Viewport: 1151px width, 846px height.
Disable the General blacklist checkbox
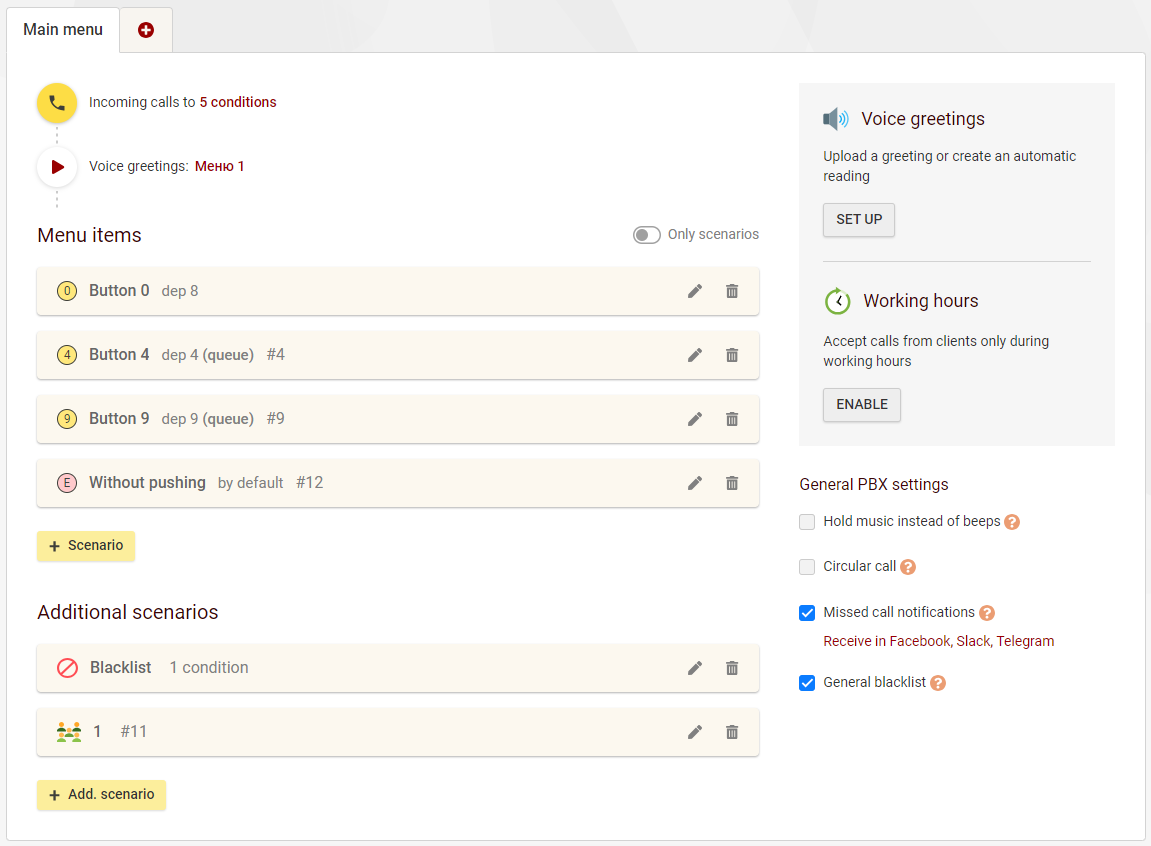pos(807,683)
